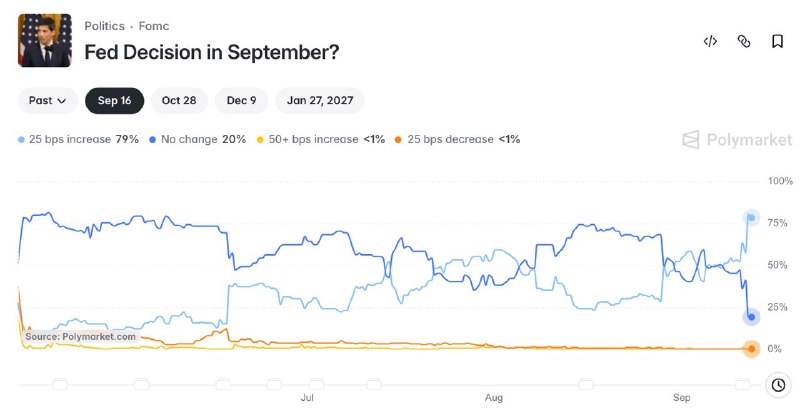Copy link using the chain icon
Viewport: 800px width, 414px height.
(744, 41)
